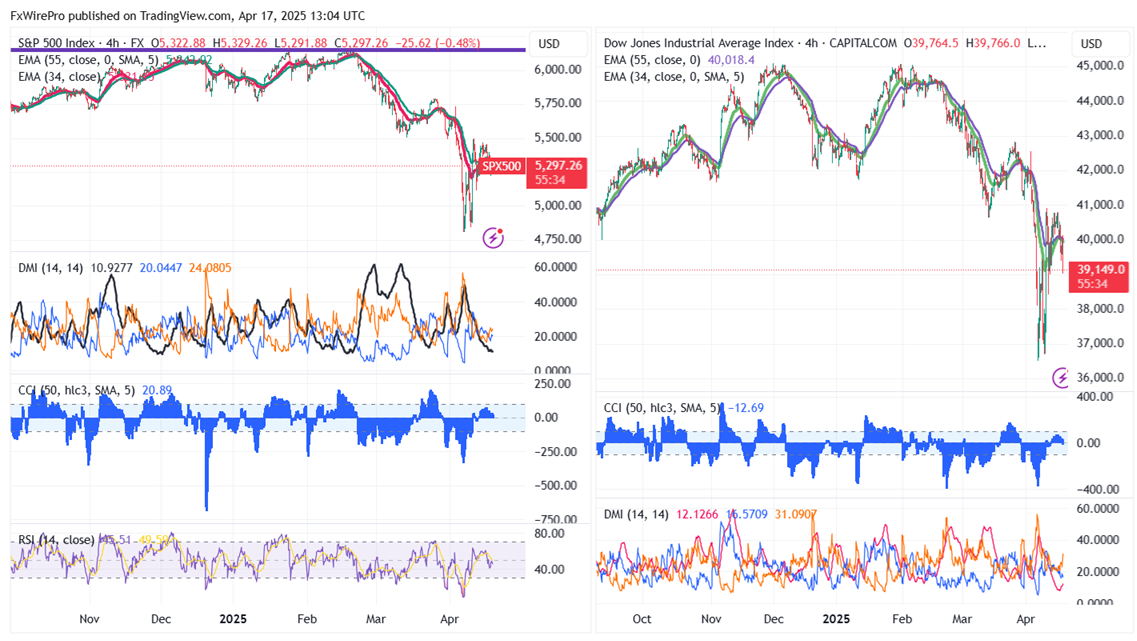Click the -500.00 CCI axis label
The width and height of the screenshot is (1137, 641).
tap(555, 485)
